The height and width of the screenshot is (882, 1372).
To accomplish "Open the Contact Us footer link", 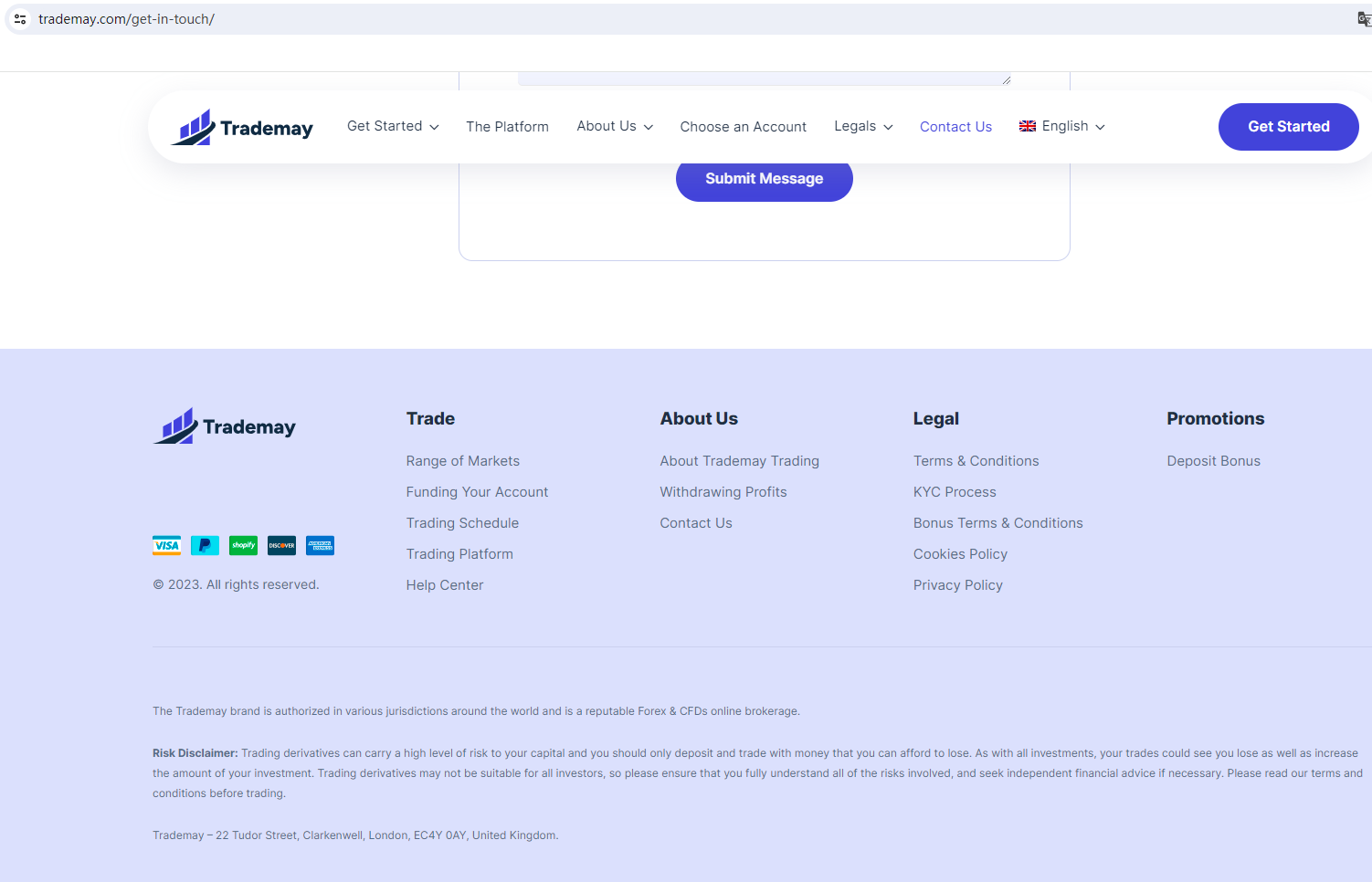I will (x=696, y=523).
